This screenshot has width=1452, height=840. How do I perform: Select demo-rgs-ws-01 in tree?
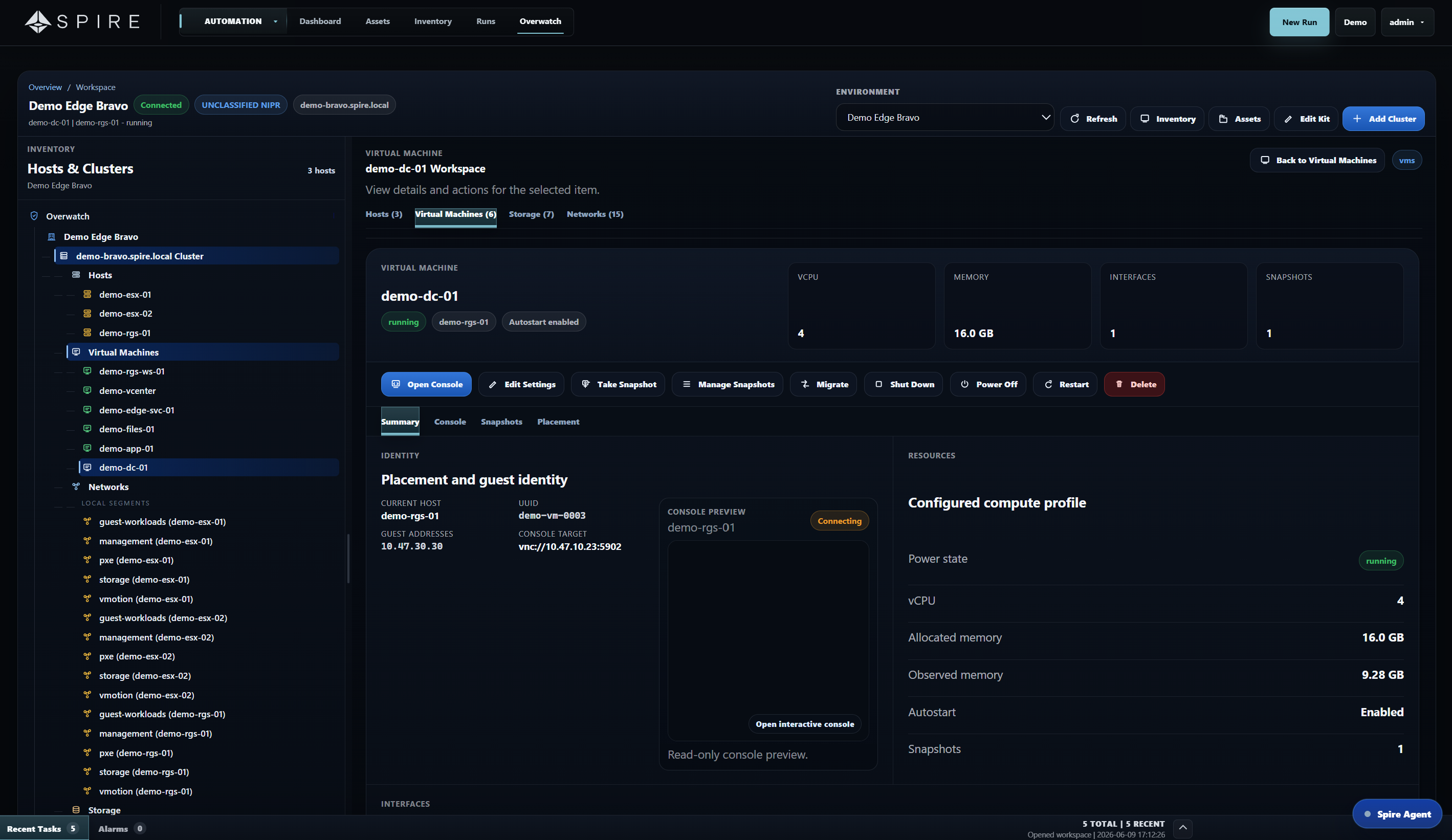click(131, 371)
